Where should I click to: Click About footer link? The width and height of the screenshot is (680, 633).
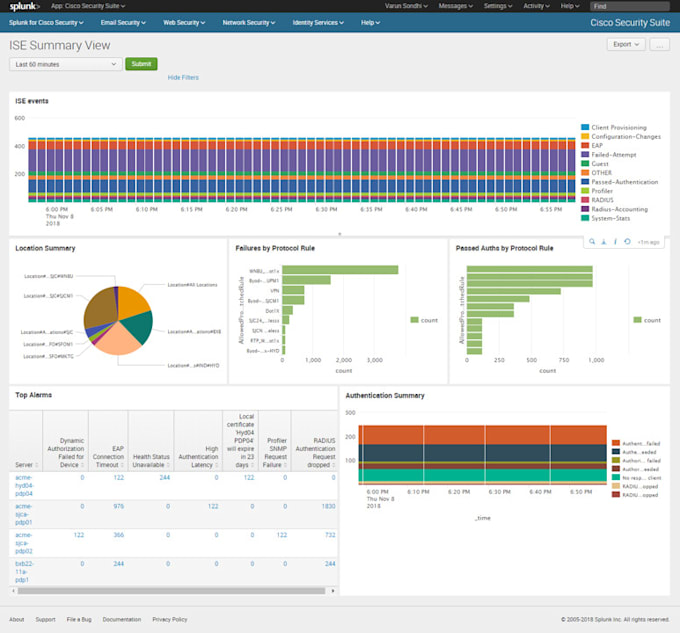[x=16, y=619]
